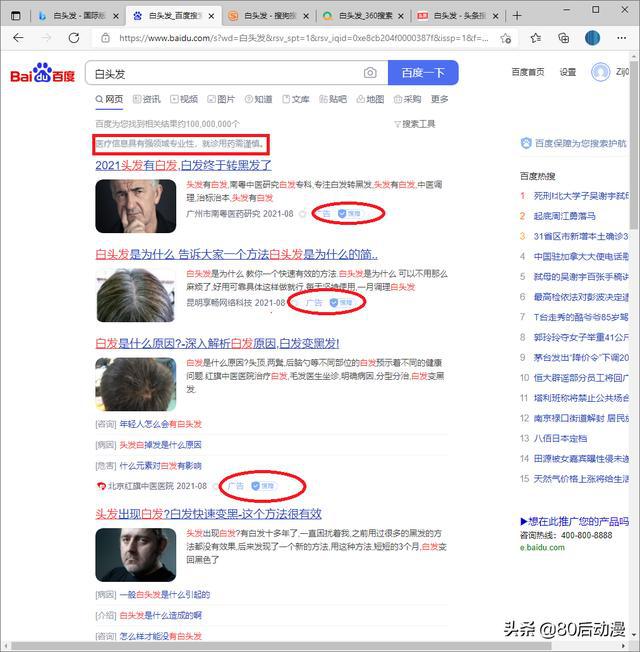Viewport: 640px width, 652px height.
Task: Open result 头发出现白发?白发快速变黑
Action: [x=208, y=514]
